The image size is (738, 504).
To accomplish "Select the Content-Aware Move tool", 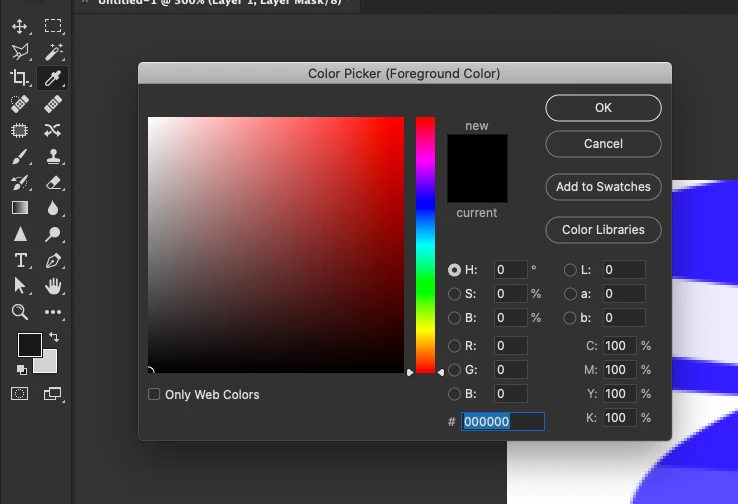I will click(52, 130).
